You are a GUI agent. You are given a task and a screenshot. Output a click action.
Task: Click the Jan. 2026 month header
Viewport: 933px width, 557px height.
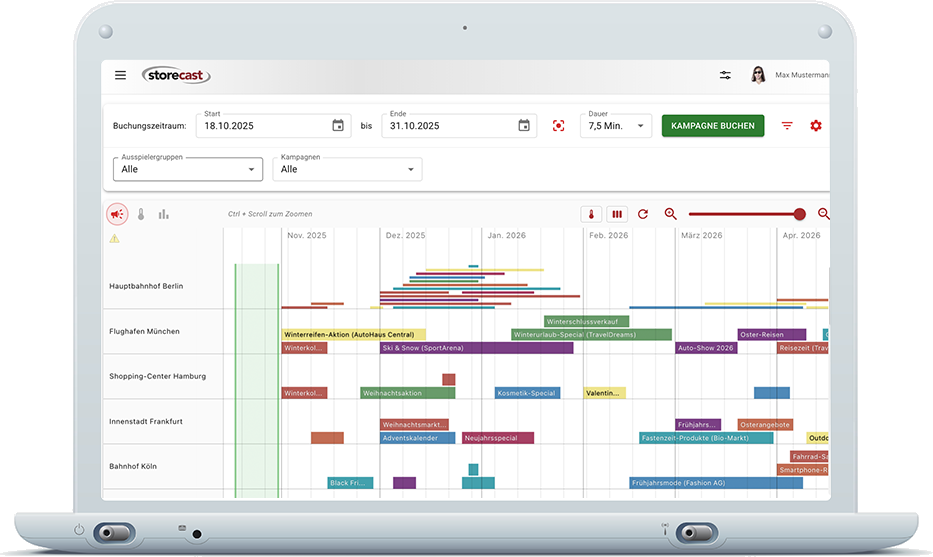point(507,236)
